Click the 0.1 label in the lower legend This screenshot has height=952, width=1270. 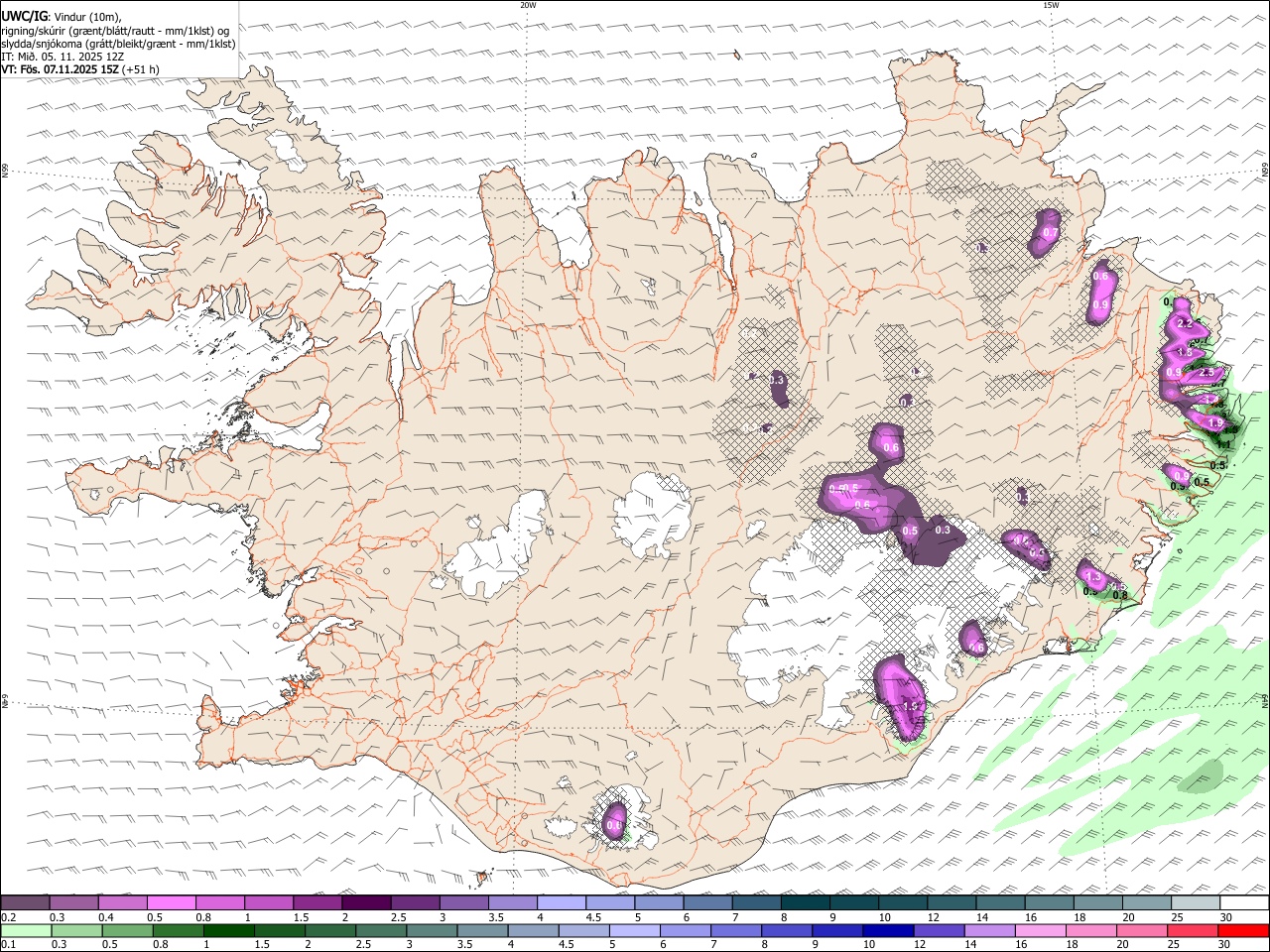pyautogui.click(x=9, y=945)
